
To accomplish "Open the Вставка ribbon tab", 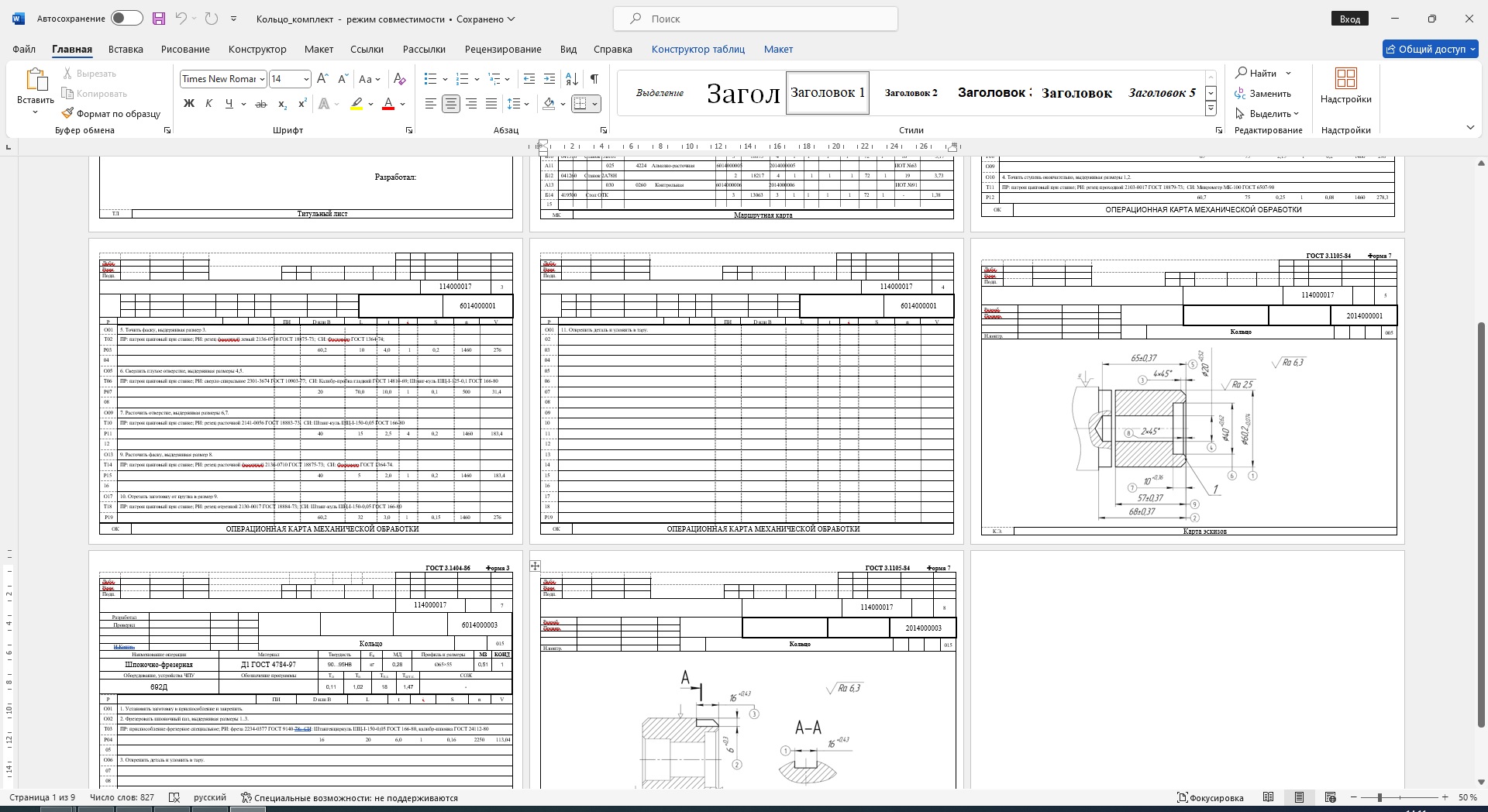I will pos(126,49).
